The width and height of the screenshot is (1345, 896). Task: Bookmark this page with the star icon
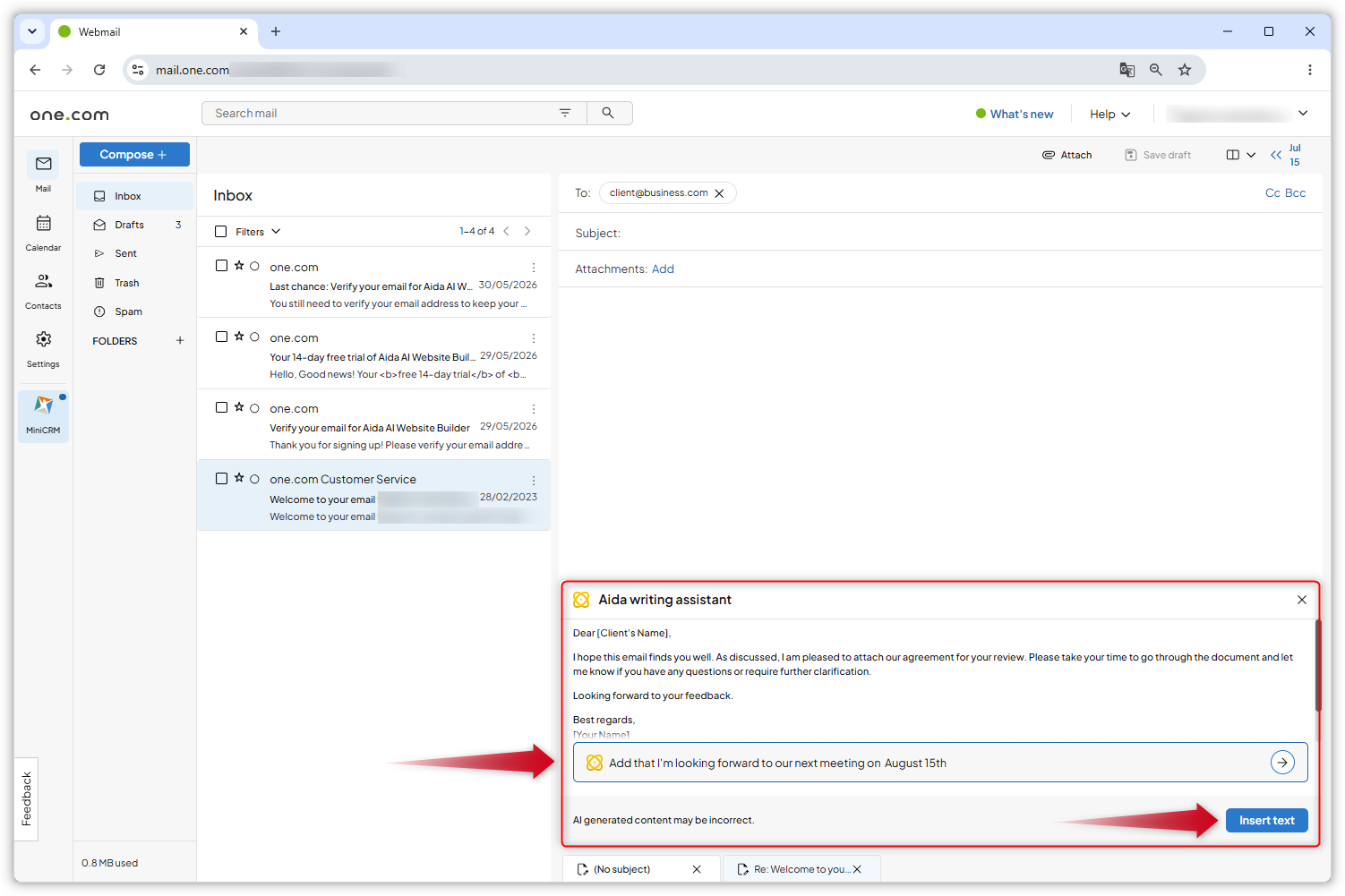click(1185, 70)
